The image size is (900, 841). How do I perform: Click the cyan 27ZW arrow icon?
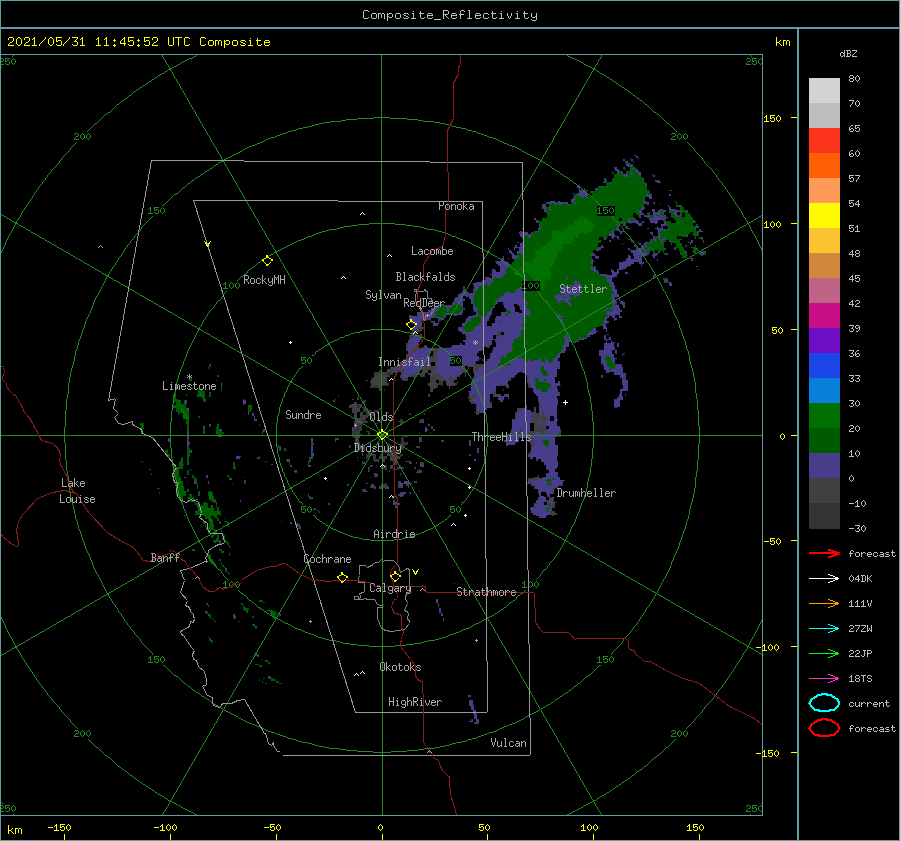[824, 629]
